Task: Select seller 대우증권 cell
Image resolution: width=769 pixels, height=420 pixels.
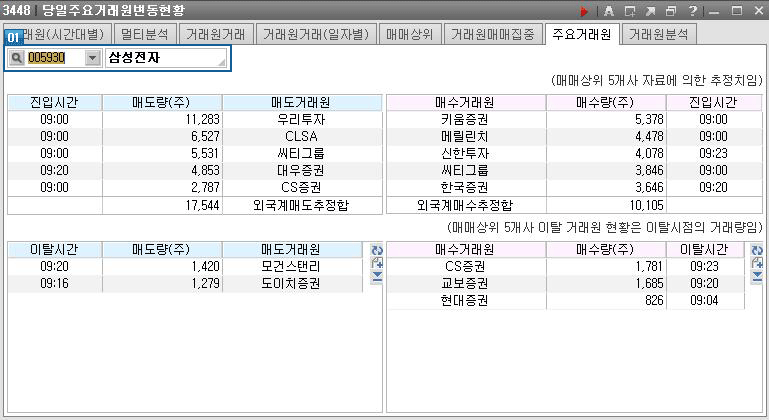Action: (x=302, y=171)
